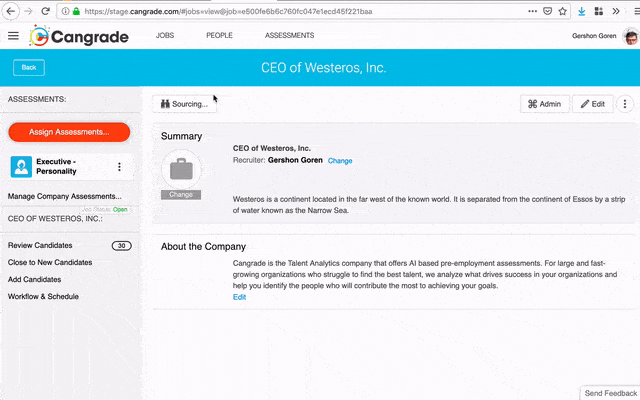Click the About the Company heading
The image size is (640, 400).
tap(203, 247)
